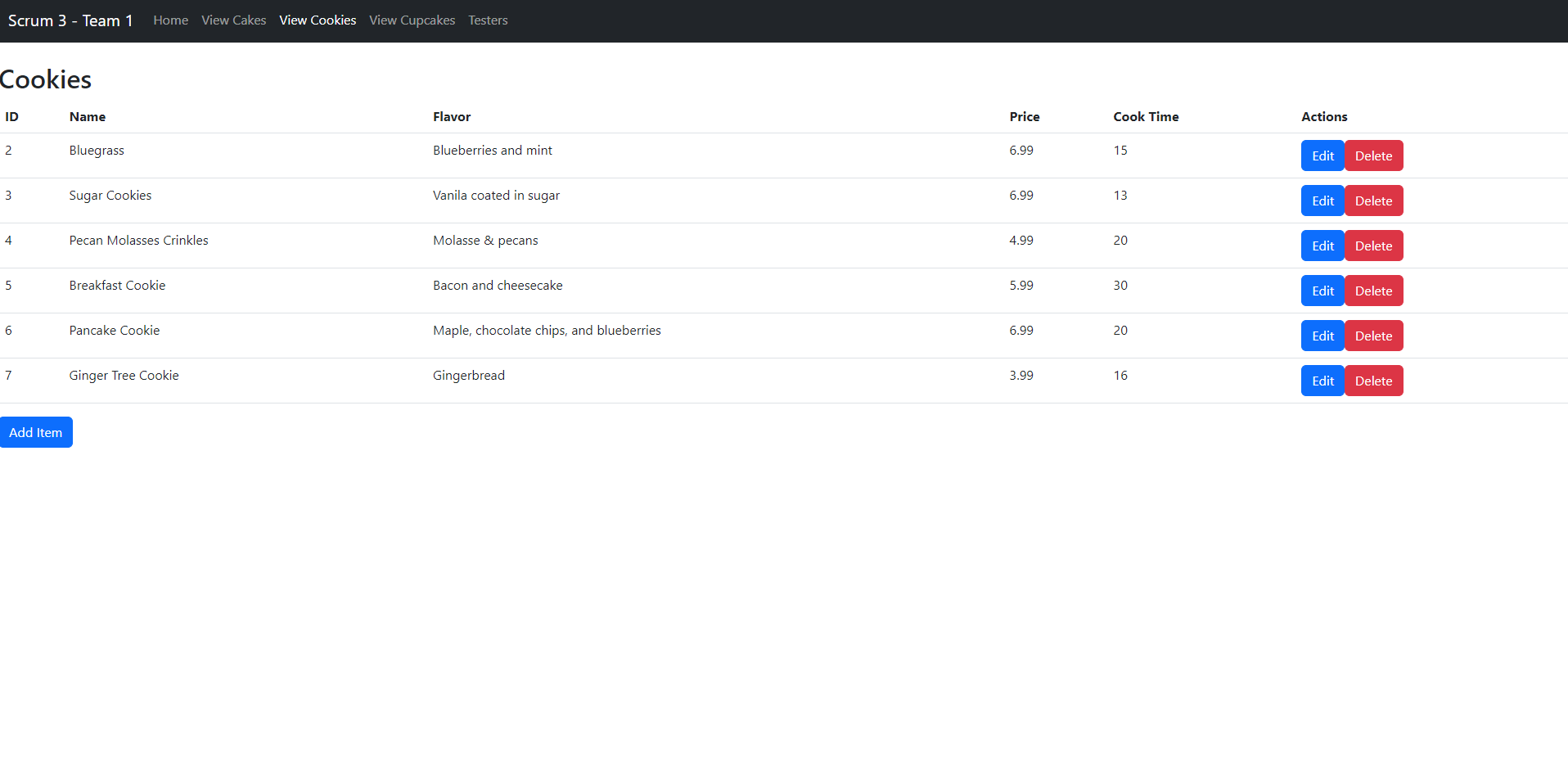Click the Cook Time column header

tap(1145, 117)
